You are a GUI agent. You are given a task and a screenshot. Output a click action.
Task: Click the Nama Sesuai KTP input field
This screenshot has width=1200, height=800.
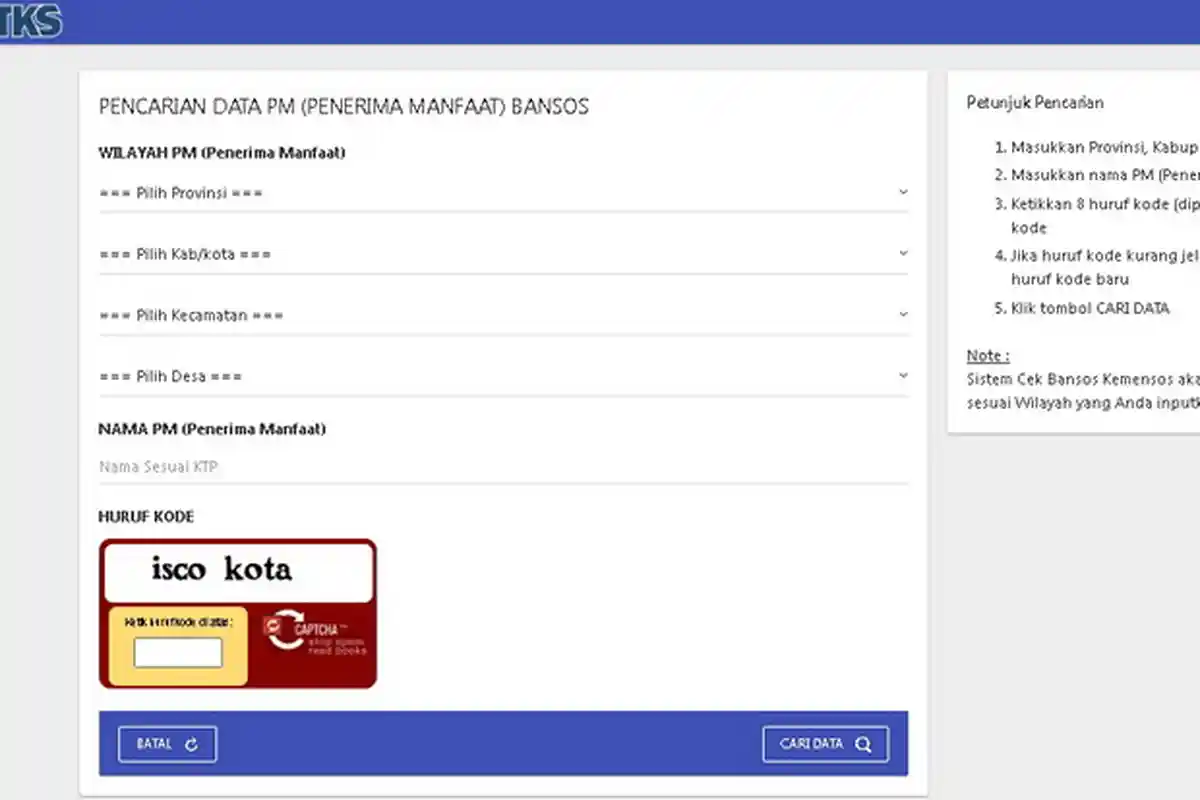click(400, 466)
